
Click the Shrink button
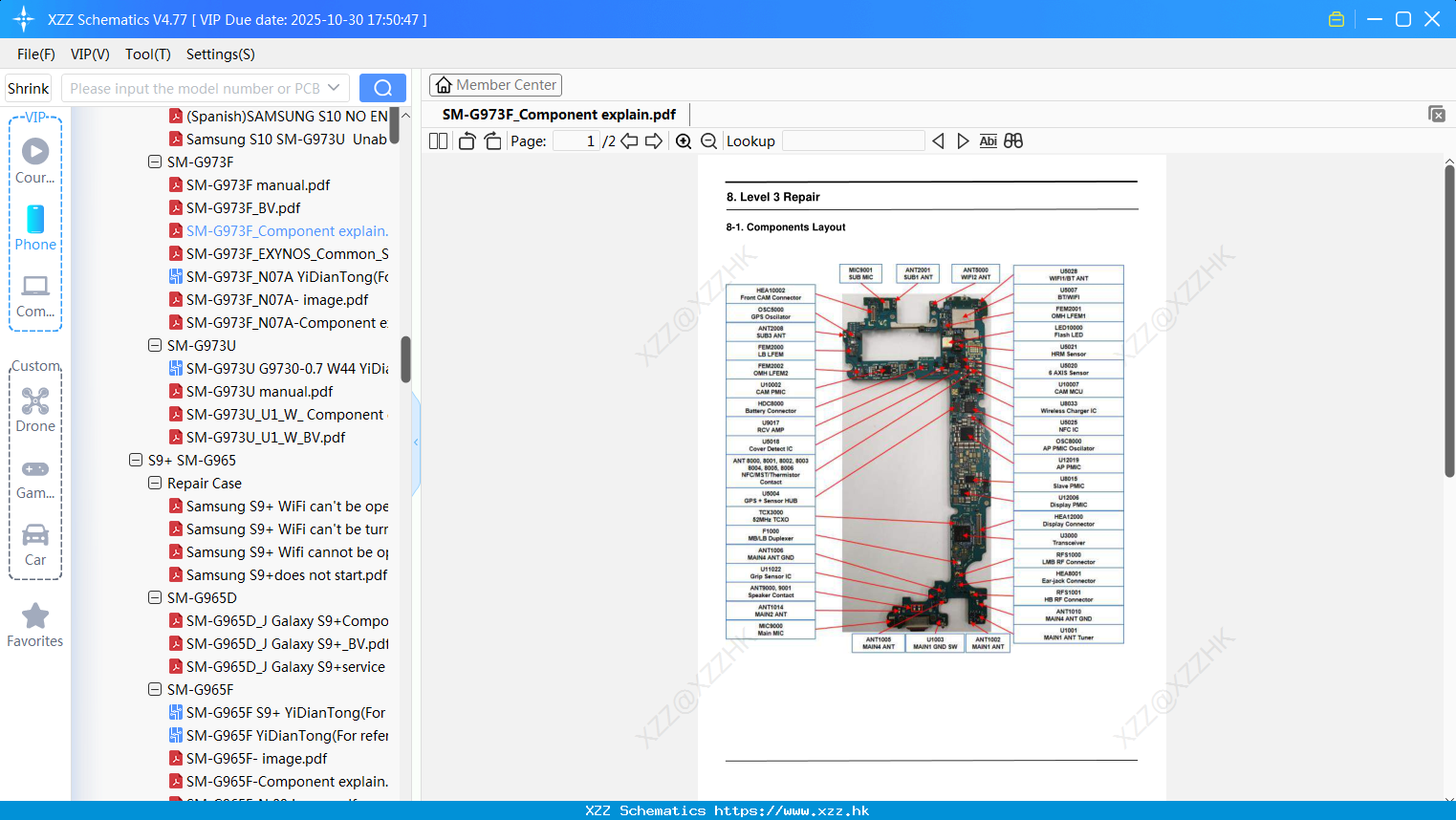[28, 88]
